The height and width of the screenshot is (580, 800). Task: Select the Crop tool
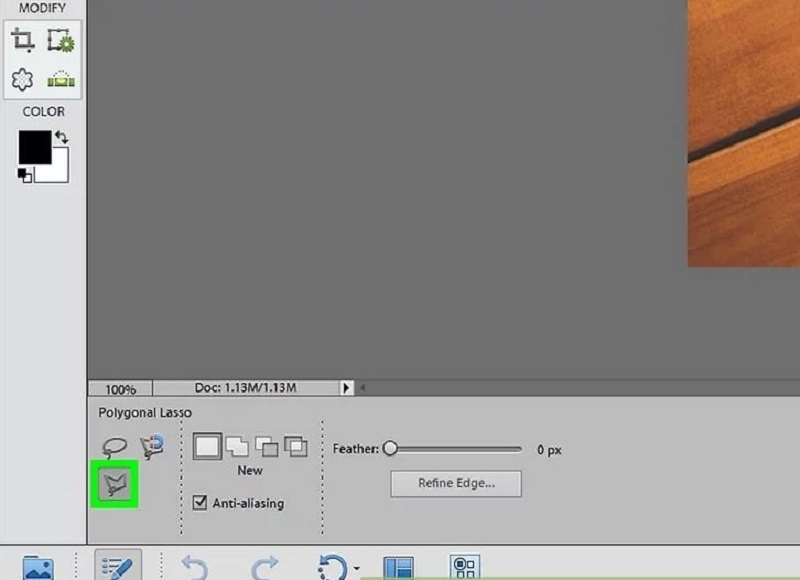22,40
